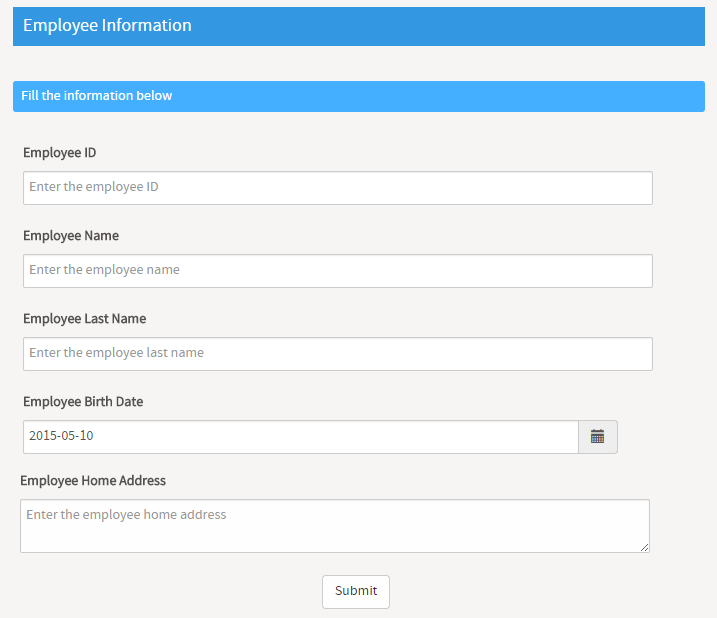Click the Employee Birth Date field
The height and width of the screenshot is (618, 717).
tap(301, 437)
